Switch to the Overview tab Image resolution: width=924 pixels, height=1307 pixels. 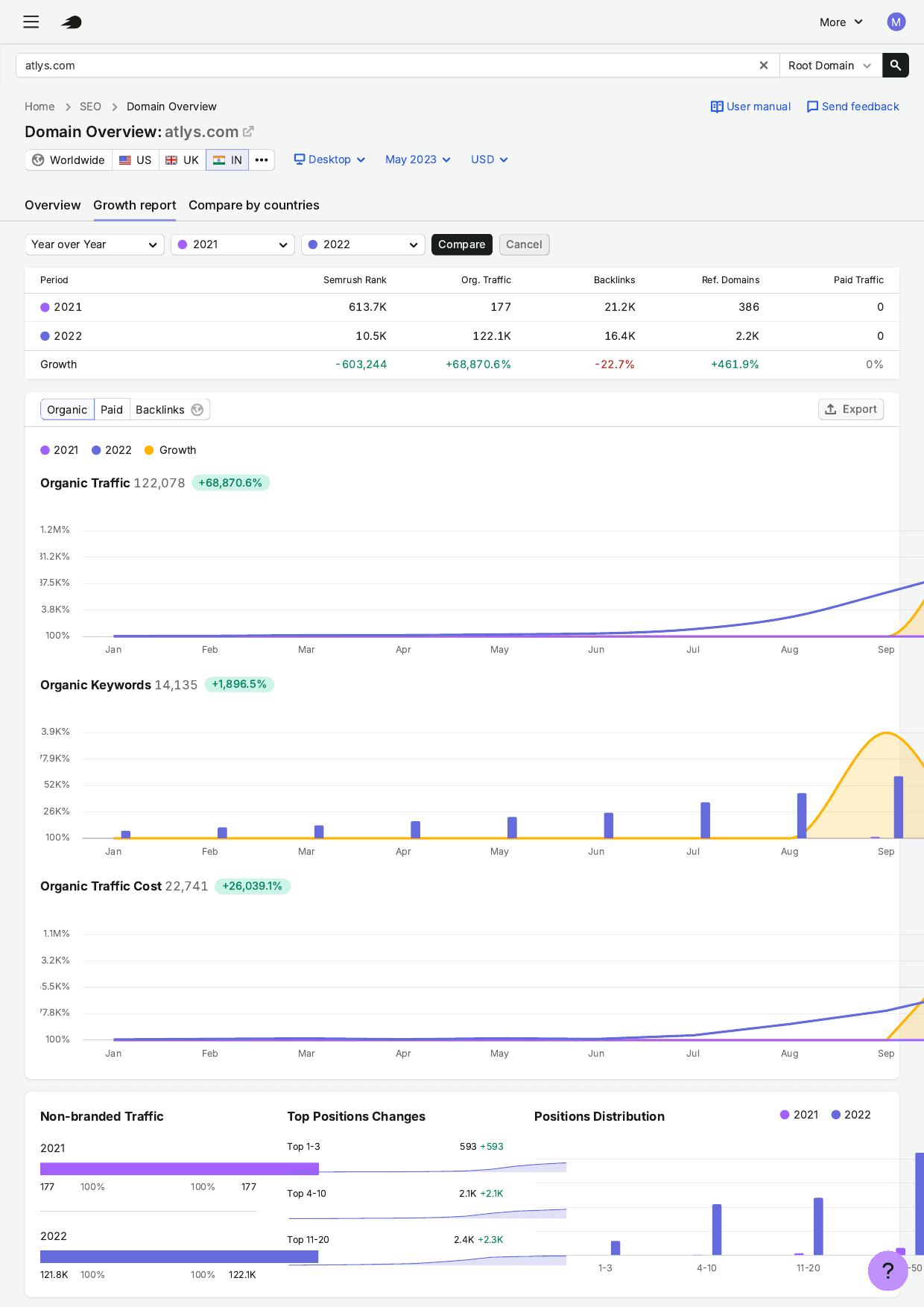point(52,205)
